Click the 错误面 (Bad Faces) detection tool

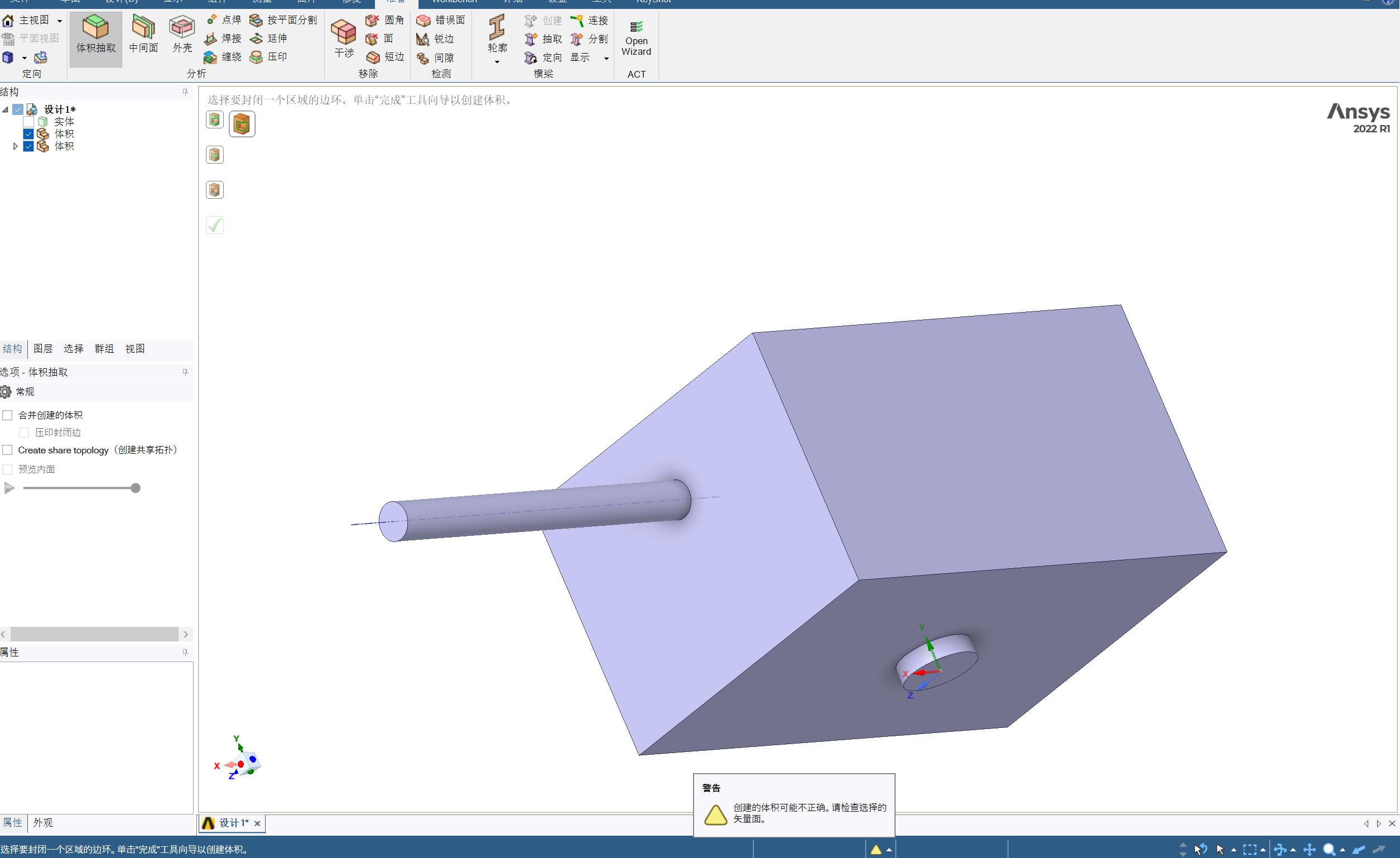(x=441, y=20)
